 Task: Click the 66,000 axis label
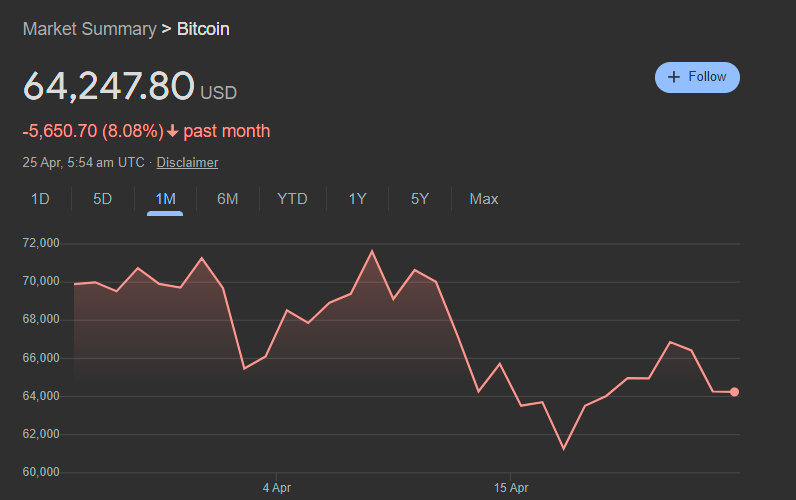coord(41,358)
